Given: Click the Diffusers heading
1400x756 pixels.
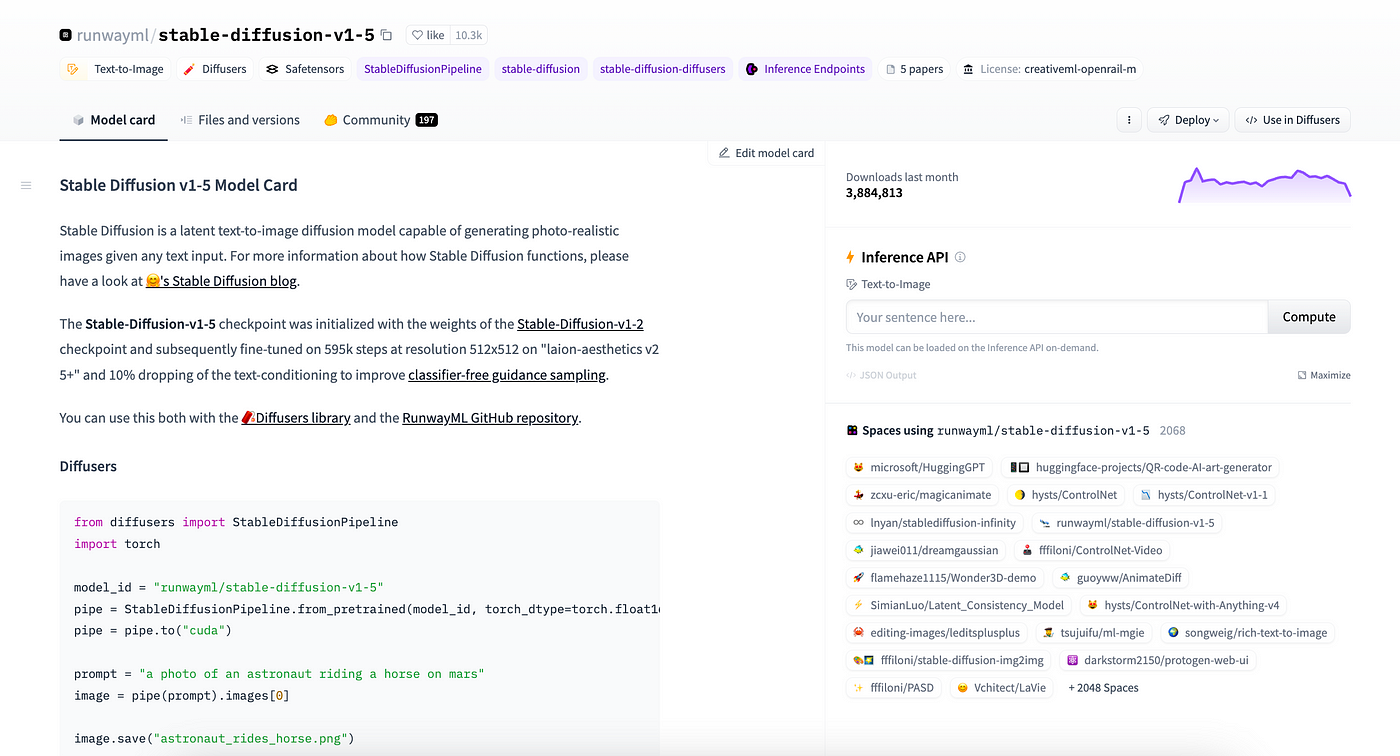Looking at the screenshot, I should (x=88, y=466).
